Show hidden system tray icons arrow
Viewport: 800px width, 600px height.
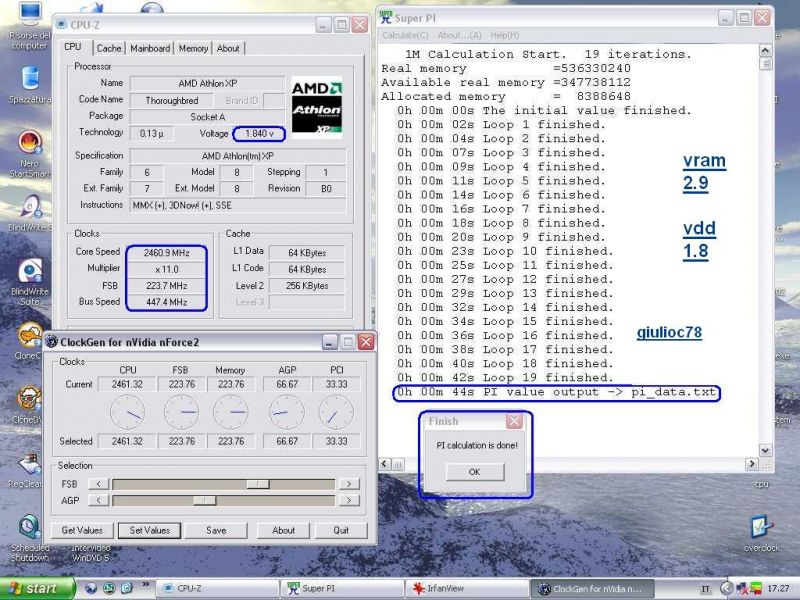727,589
